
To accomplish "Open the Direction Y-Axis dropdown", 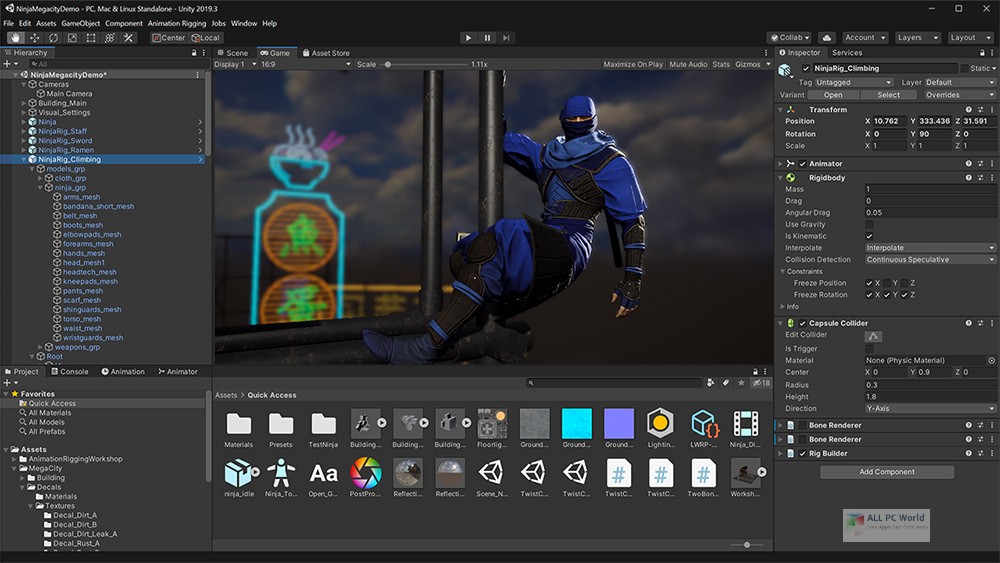I will tap(930, 409).
